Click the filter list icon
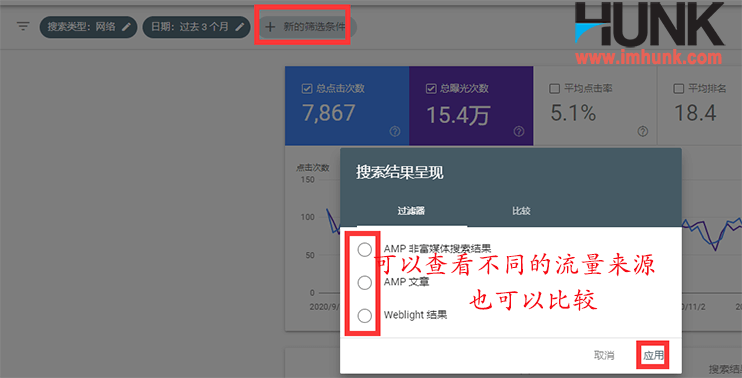 click(23, 26)
